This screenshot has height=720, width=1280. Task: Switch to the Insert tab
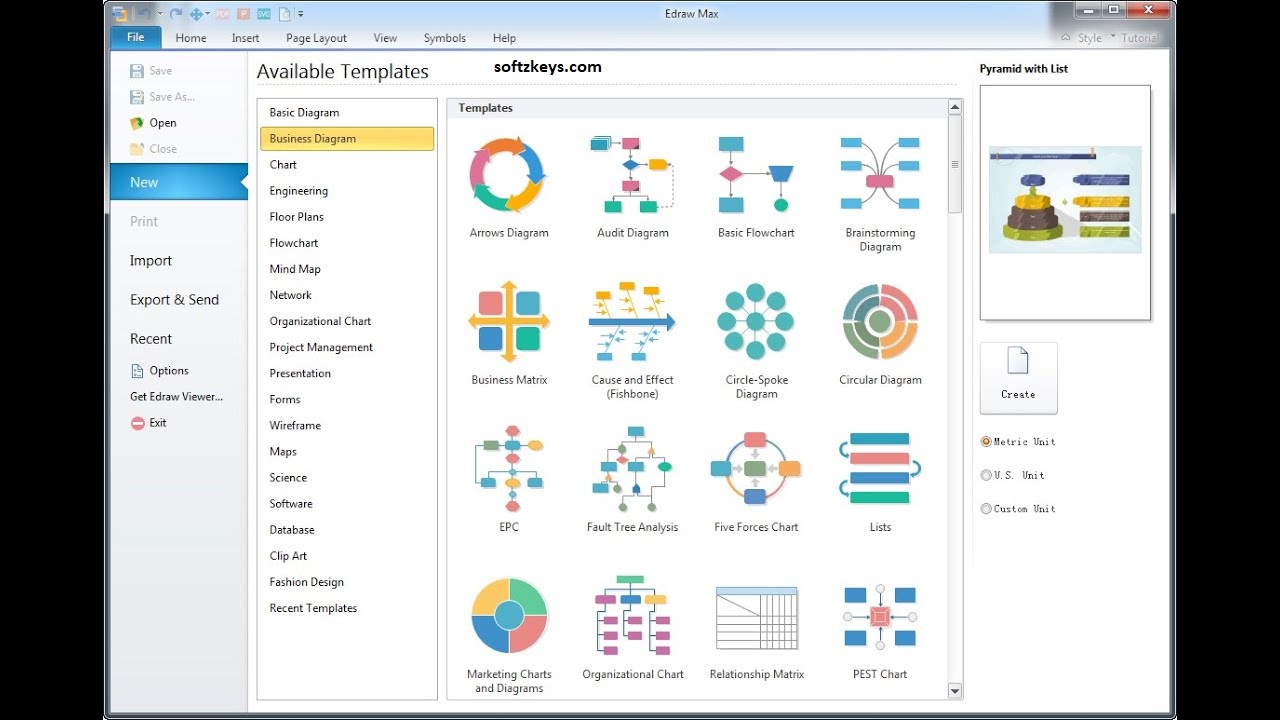pos(245,38)
